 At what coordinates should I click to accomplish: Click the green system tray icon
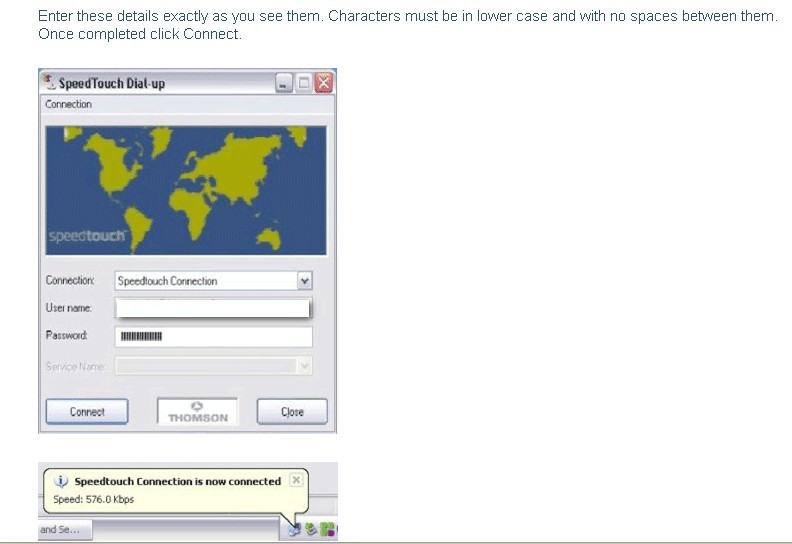point(310,530)
